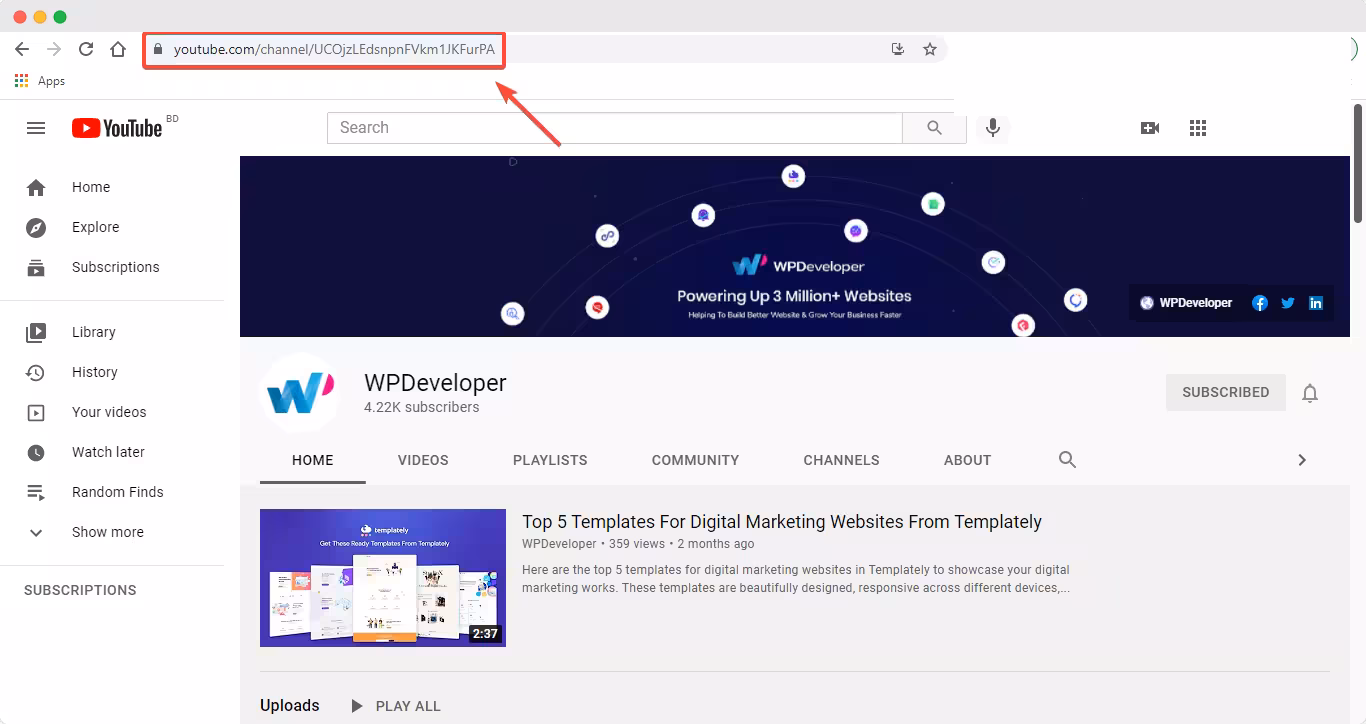Image resolution: width=1366 pixels, height=724 pixels.
Task: Click the browser forward arrow
Action: [54, 49]
